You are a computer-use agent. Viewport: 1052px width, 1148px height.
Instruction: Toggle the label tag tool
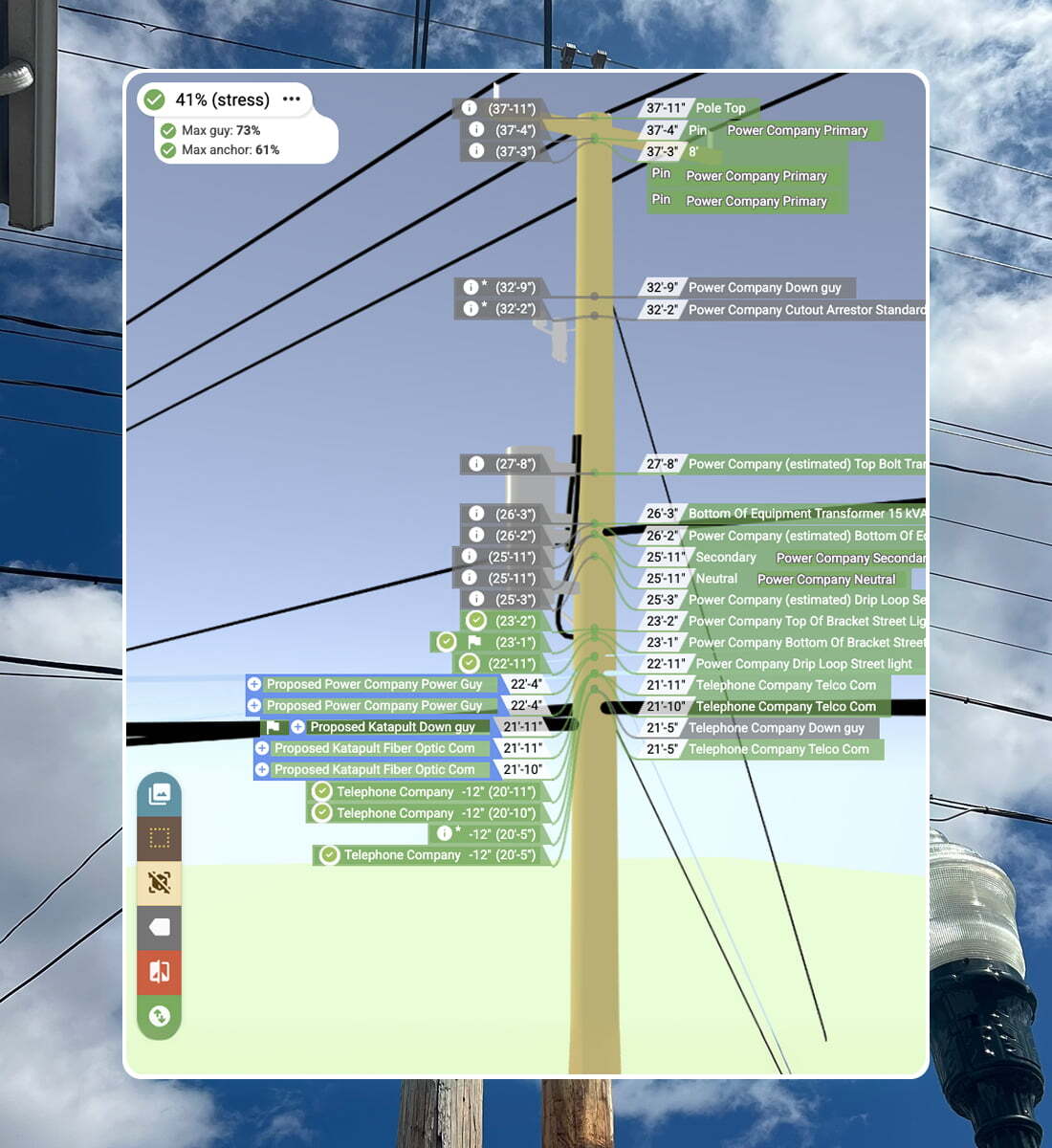pos(159,927)
